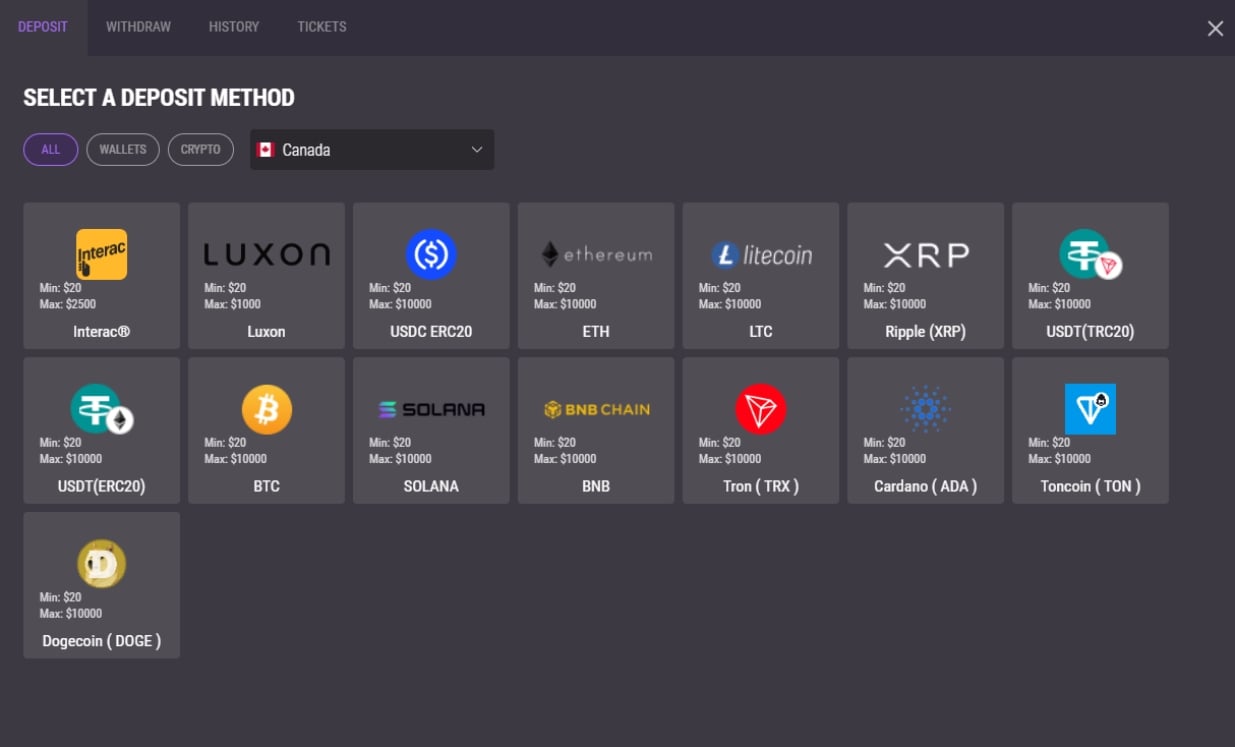Open the Canada country dropdown

[372, 149]
